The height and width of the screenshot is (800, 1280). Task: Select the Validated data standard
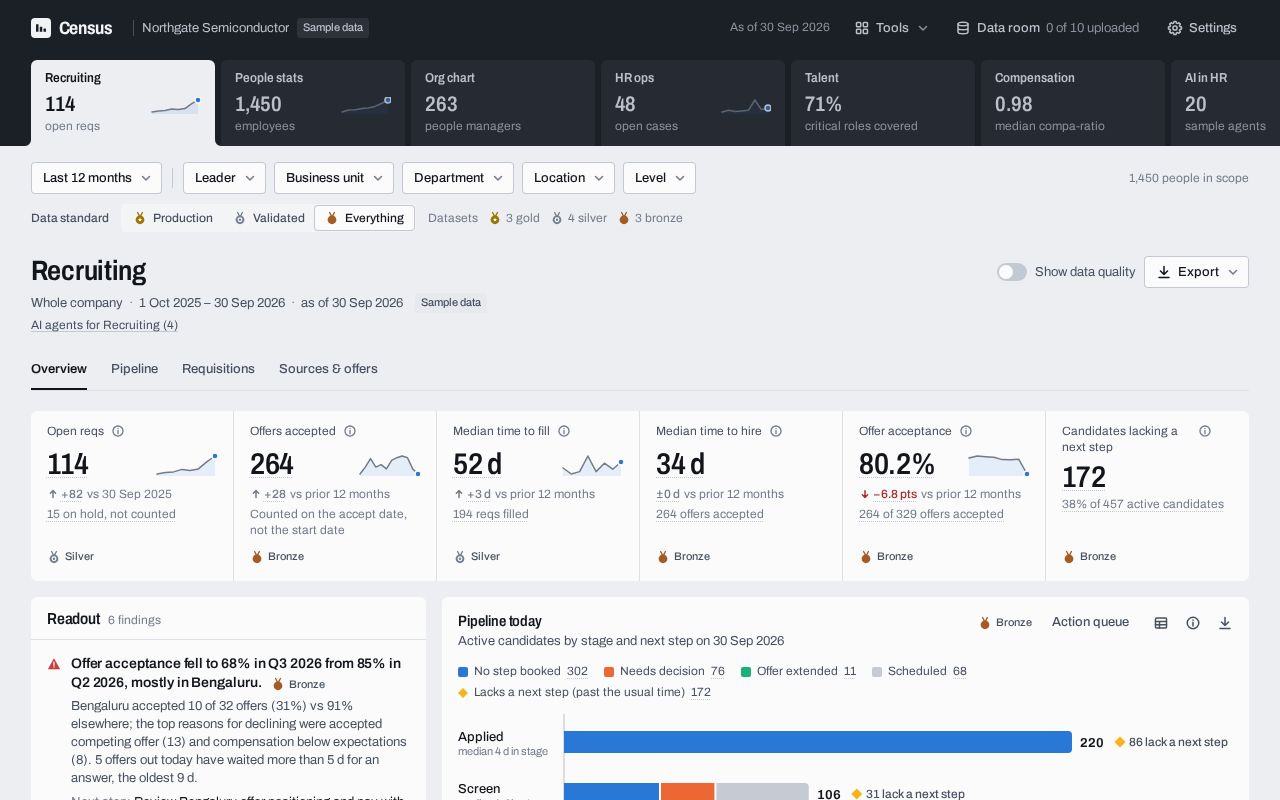tap(269, 218)
